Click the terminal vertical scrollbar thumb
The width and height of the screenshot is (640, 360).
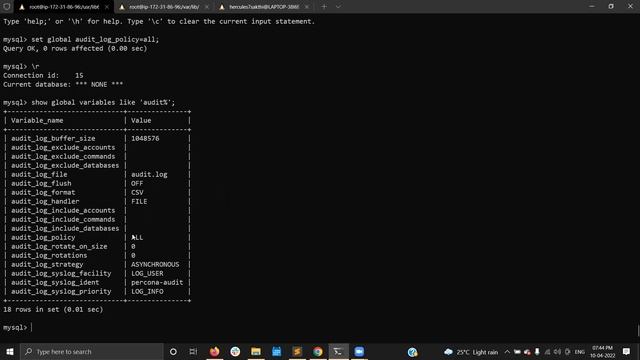(638, 330)
